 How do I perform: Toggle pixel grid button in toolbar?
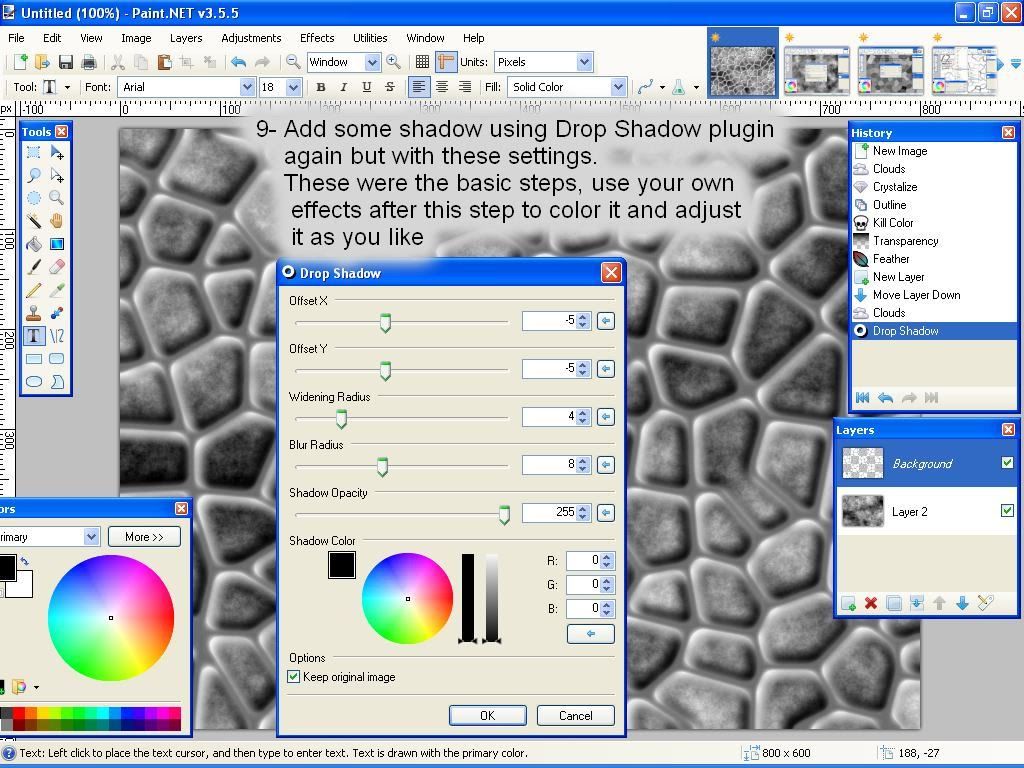click(423, 62)
